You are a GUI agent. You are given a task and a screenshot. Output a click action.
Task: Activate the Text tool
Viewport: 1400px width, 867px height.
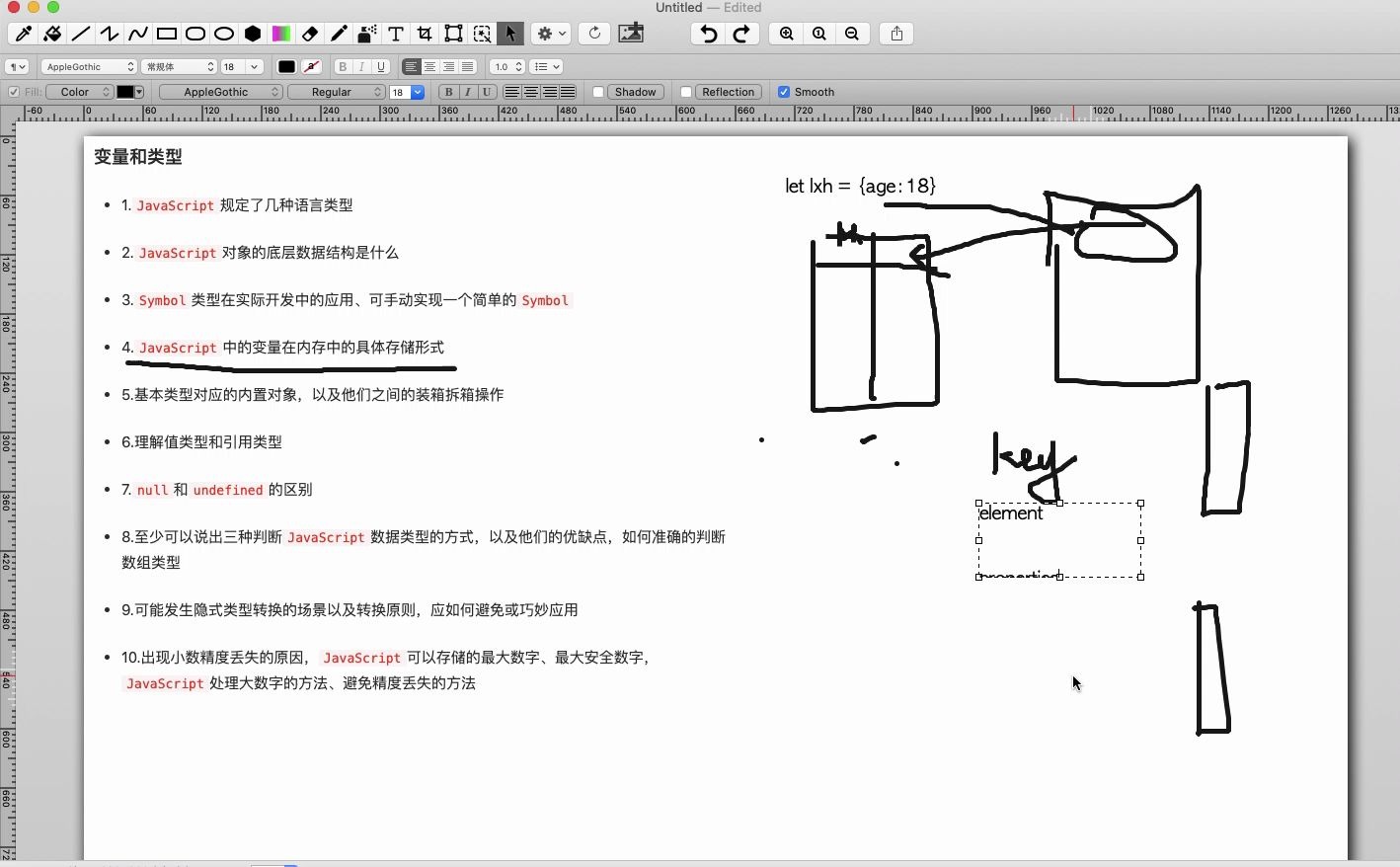(x=395, y=34)
